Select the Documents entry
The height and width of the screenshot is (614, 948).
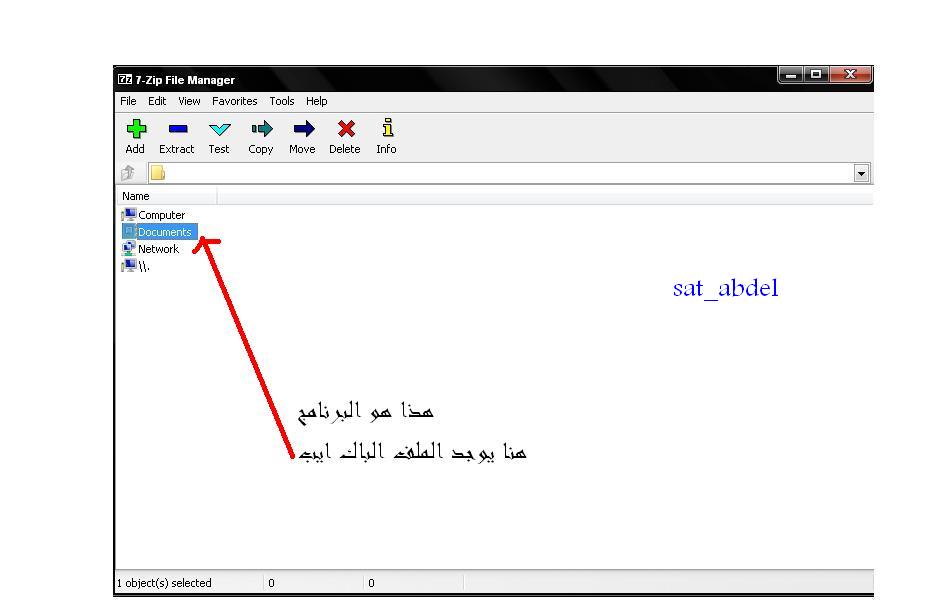(160, 231)
